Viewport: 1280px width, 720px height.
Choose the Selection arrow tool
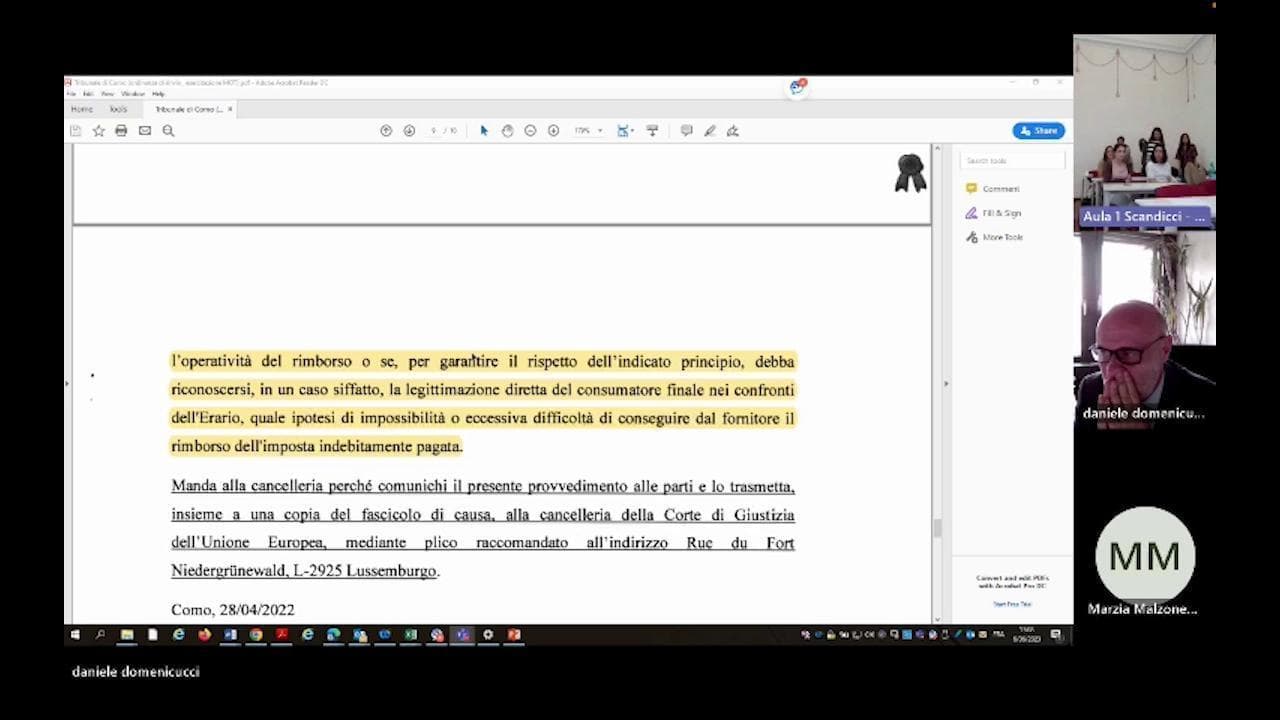tap(484, 131)
